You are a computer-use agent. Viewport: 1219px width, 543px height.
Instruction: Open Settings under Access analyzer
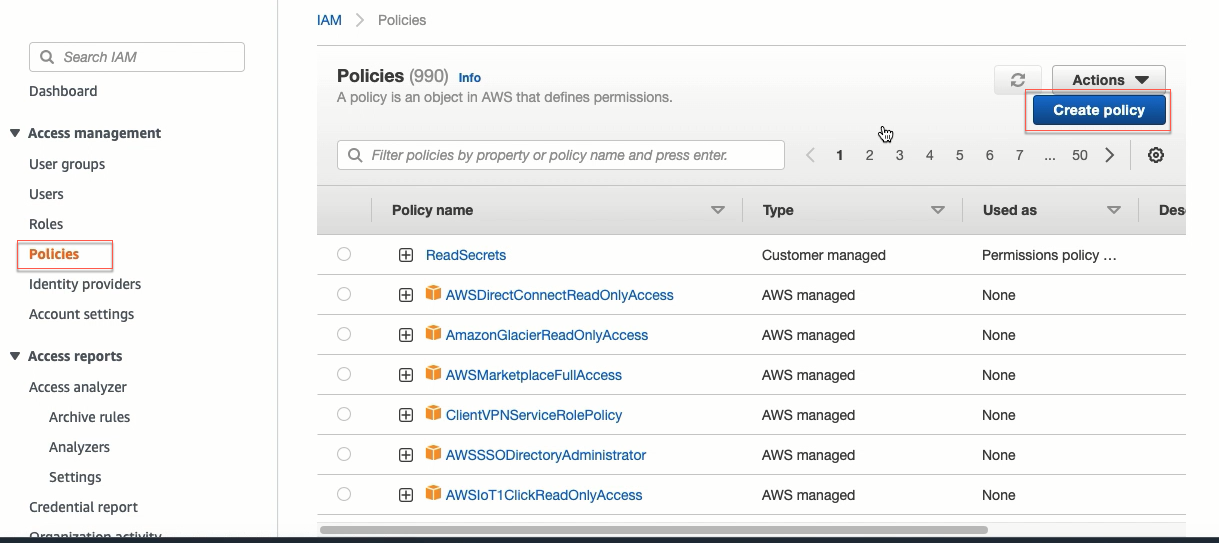click(75, 477)
